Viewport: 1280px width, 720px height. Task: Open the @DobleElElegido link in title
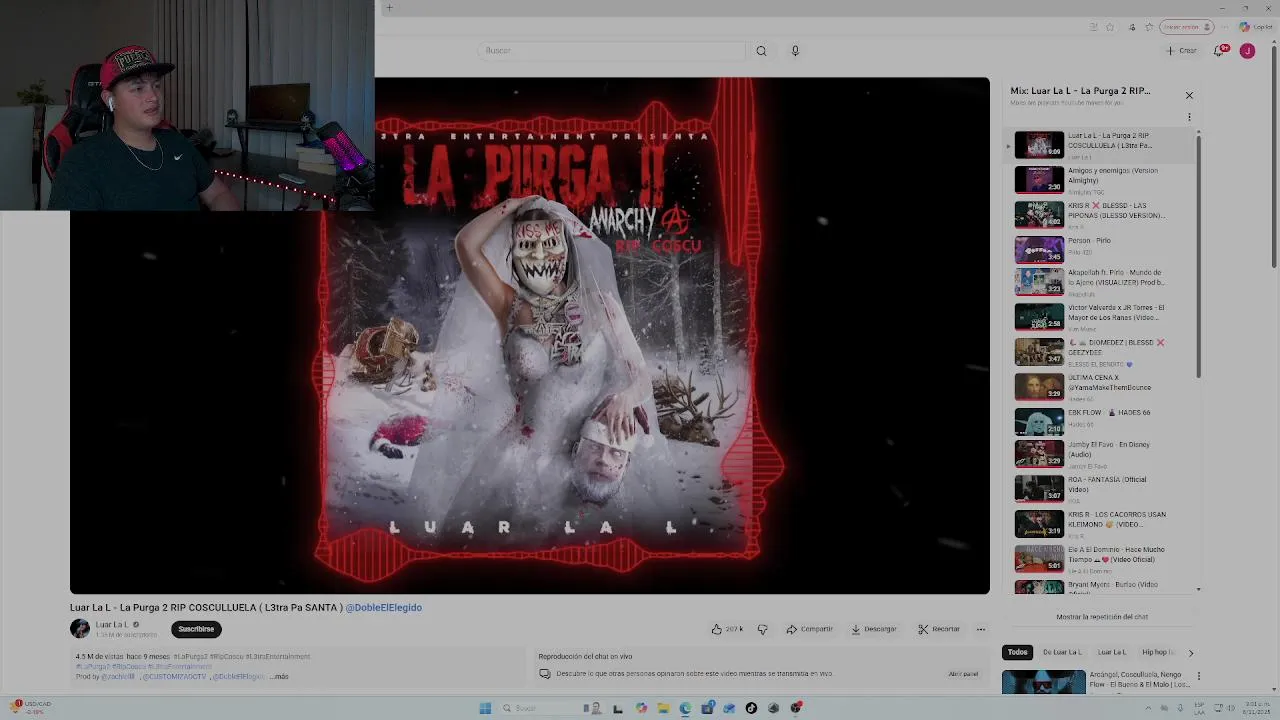(x=383, y=607)
